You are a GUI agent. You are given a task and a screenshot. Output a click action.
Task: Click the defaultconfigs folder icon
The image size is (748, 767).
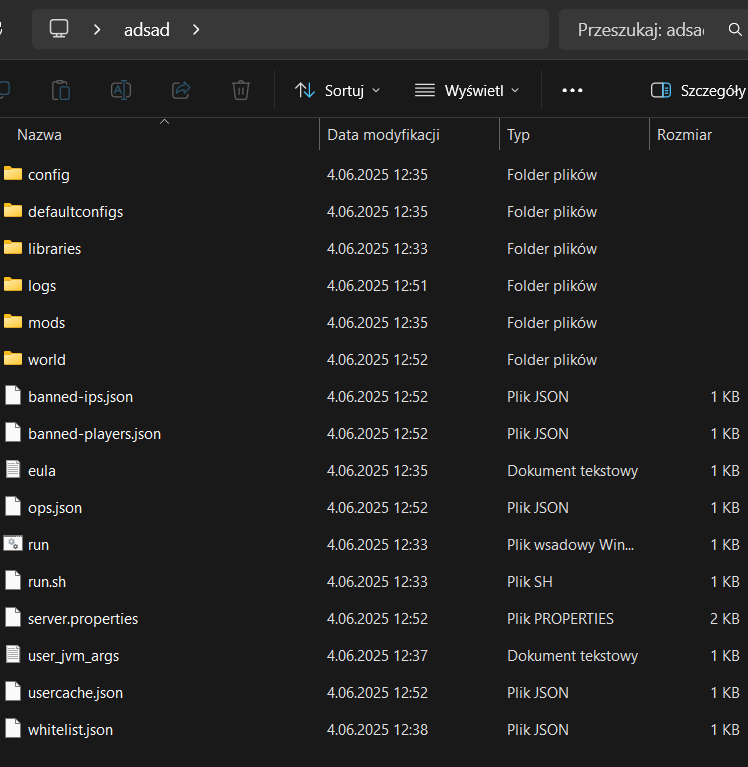(x=13, y=211)
